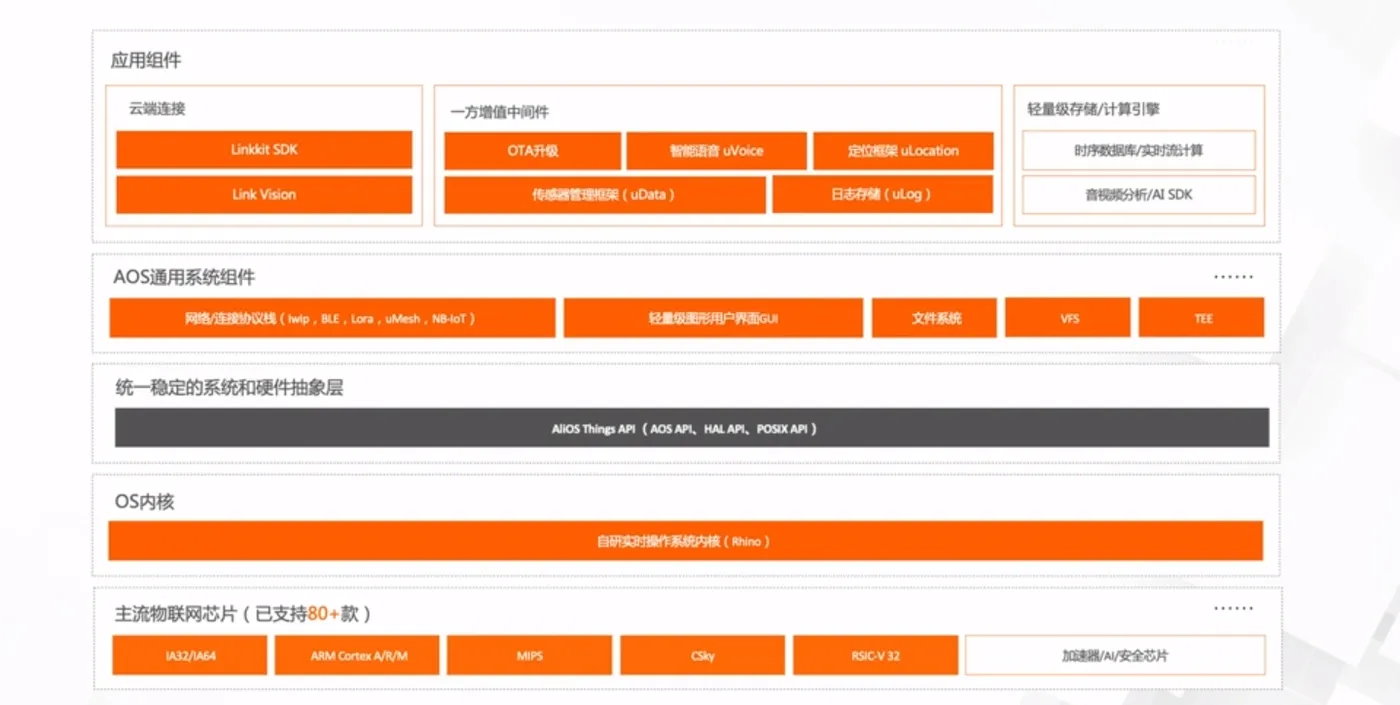Click the MIPS chip block
Image resolution: width=1400 pixels, height=705 pixels.
pyautogui.click(x=529, y=656)
